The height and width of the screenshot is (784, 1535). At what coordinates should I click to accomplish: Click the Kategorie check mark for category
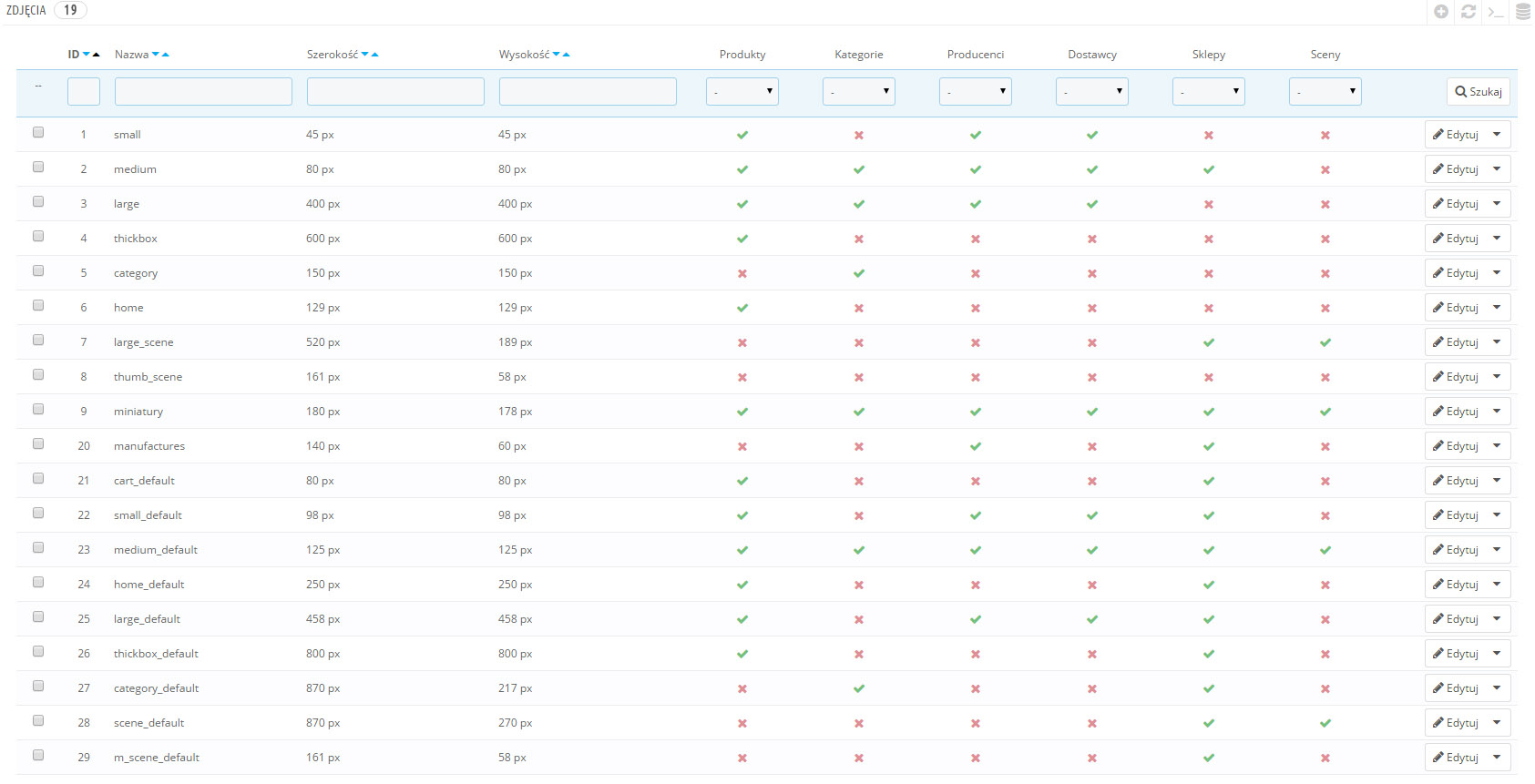(x=859, y=273)
